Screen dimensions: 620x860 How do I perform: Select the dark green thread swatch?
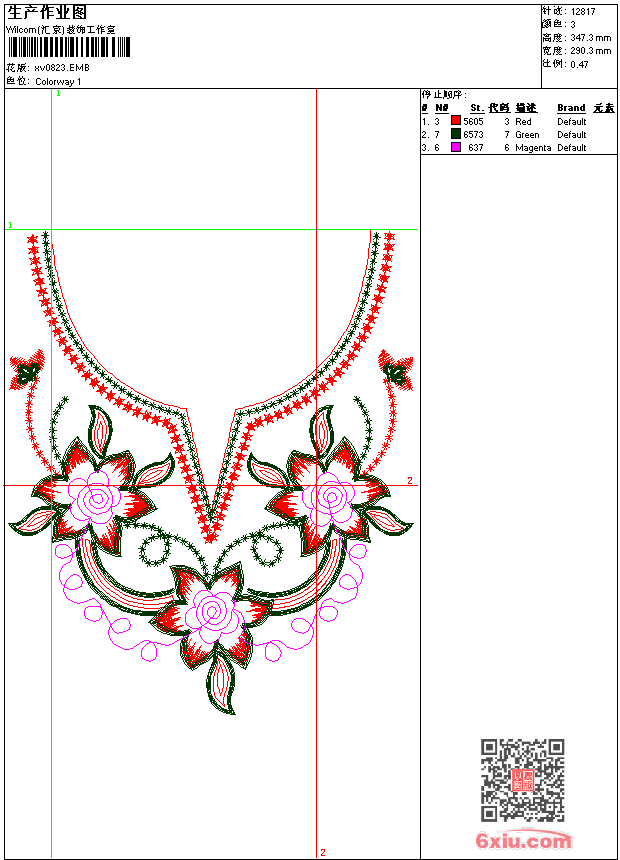pos(456,134)
